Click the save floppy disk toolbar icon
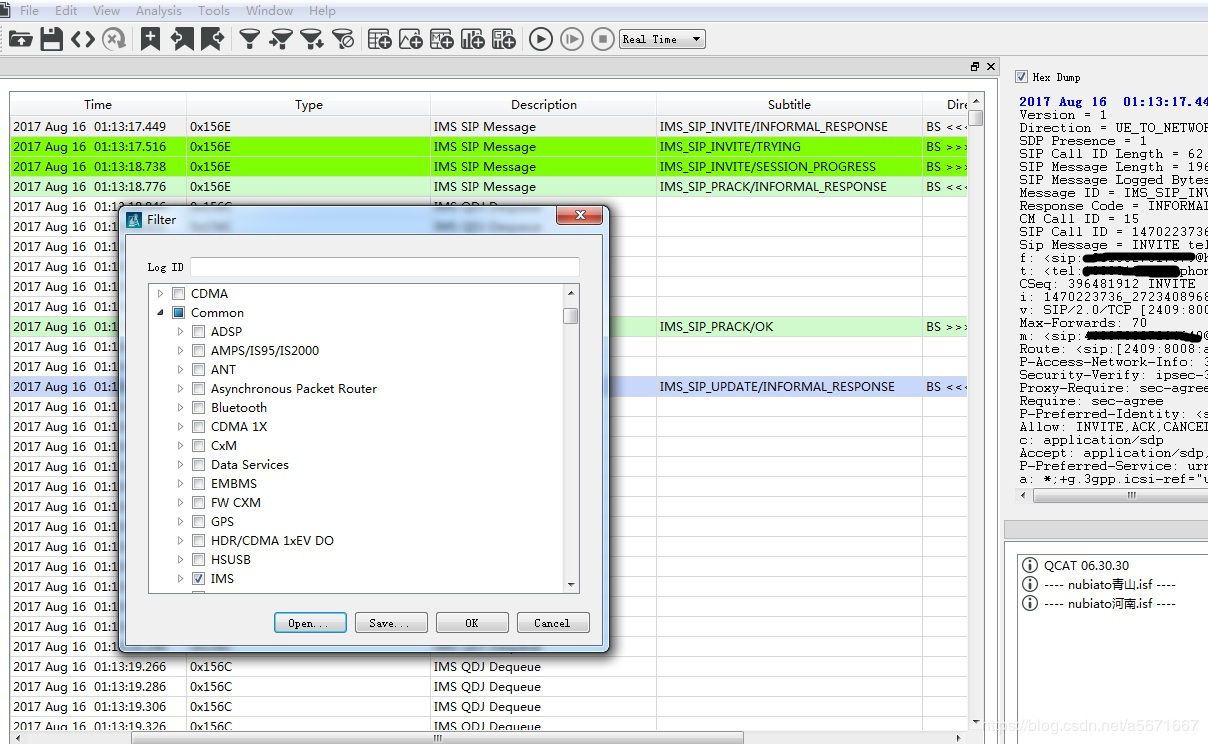Image resolution: width=1208 pixels, height=744 pixels. click(x=52, y=39)
